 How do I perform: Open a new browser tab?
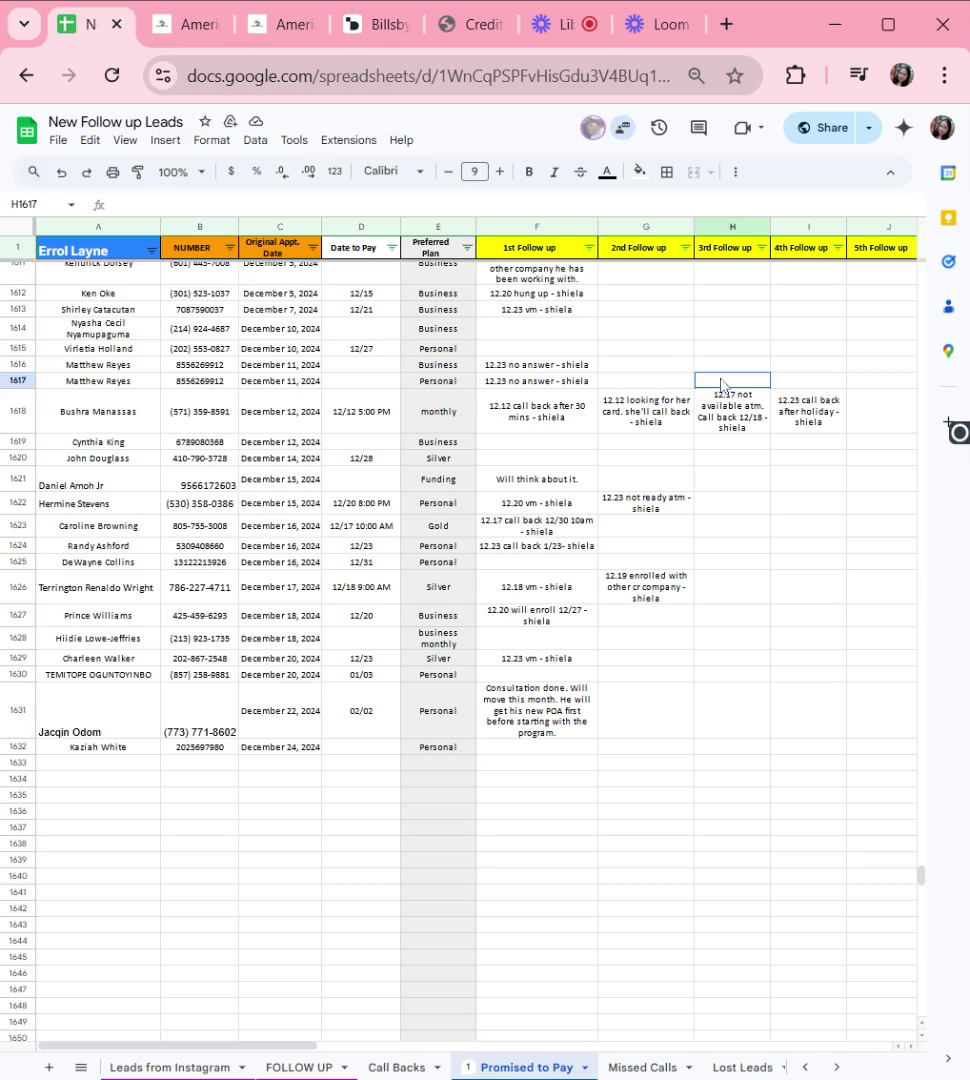[726, 24]
